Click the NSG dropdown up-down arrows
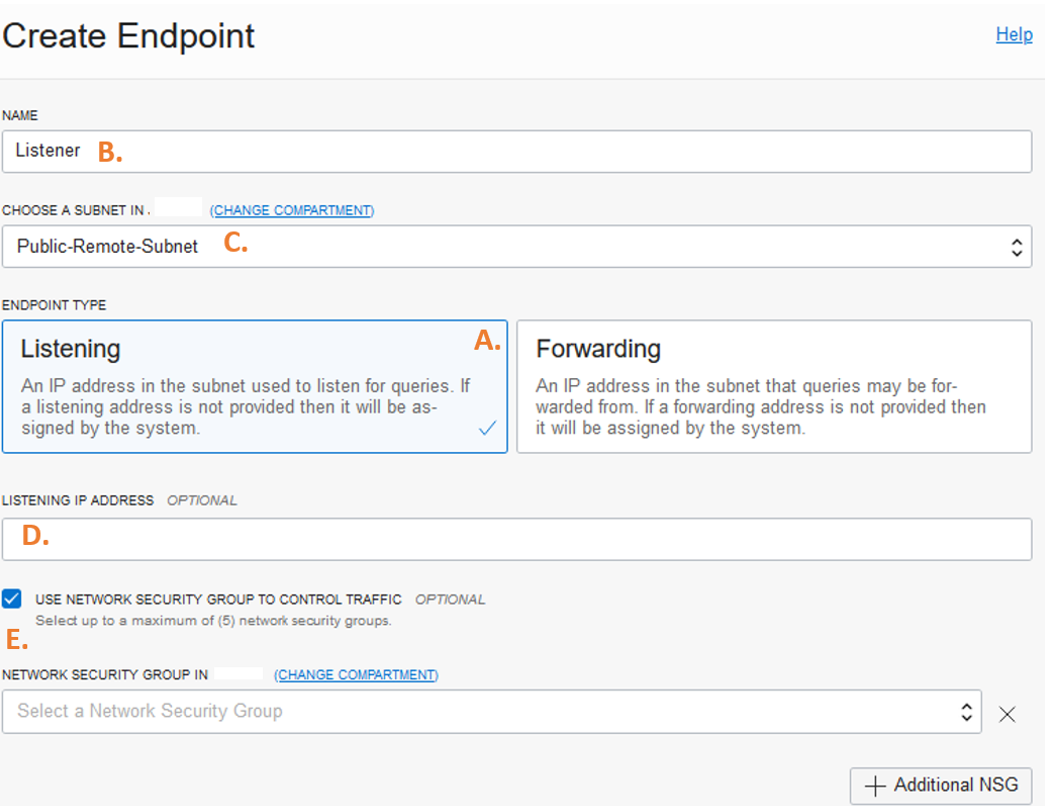Image resolution: width=1045 pixels, height=806 pixels. (x=966, y=711)
